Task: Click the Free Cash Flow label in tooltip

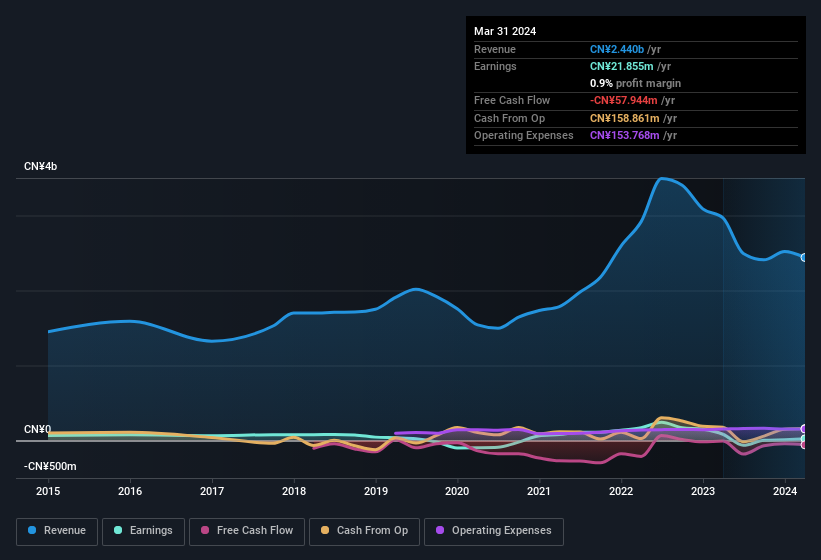Action: click(512, 100)
